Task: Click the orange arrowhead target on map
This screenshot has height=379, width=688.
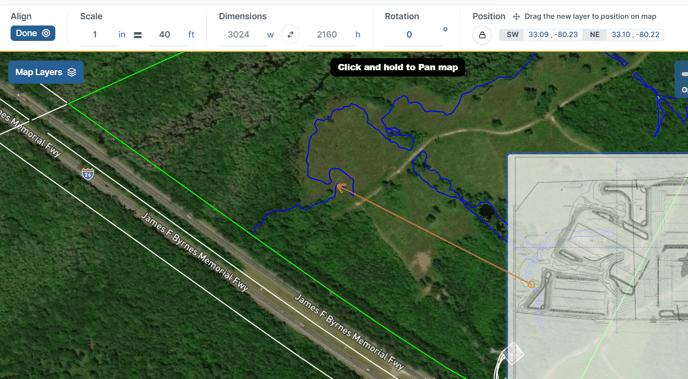Action: tap(340, 187)
